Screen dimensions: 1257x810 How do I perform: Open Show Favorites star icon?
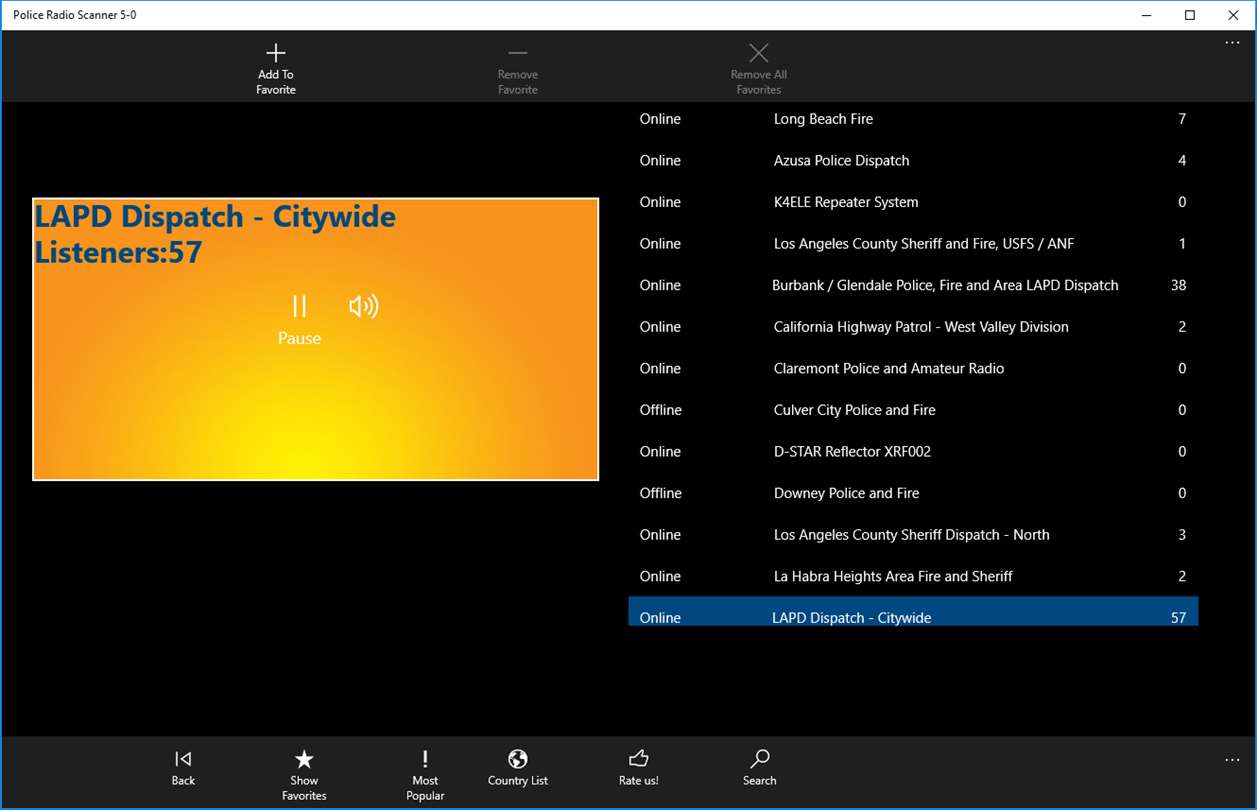[304, 759]
